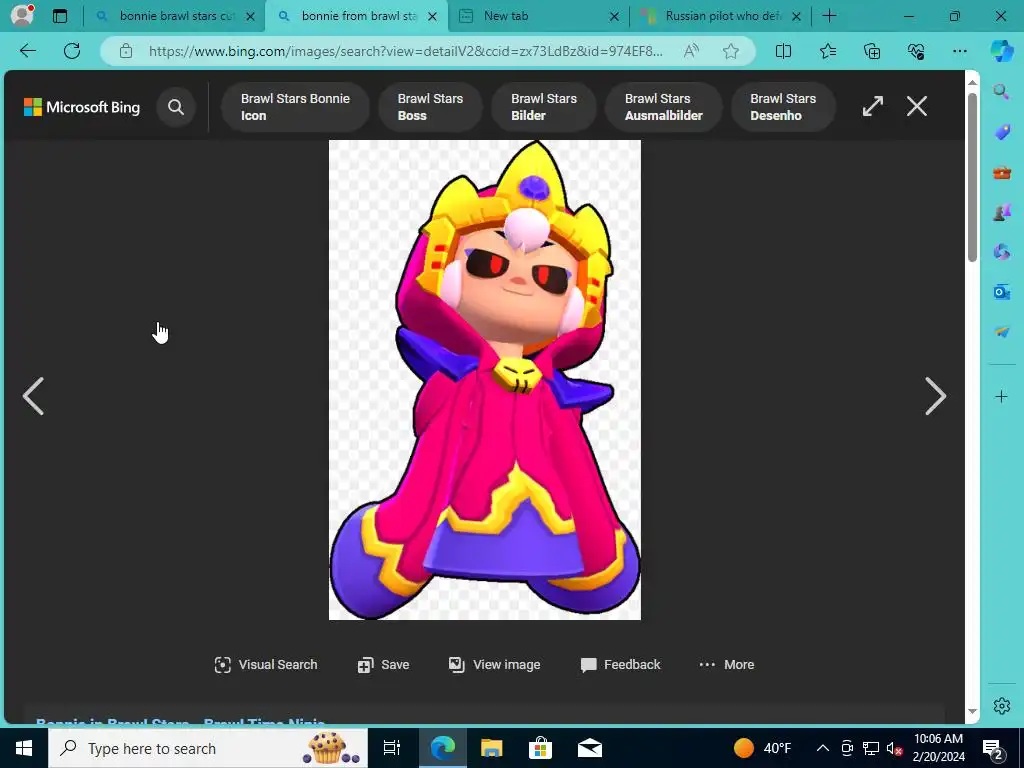Open split screen icon in toolbar
The width and height of the screenshot is (1024, 768).
tap(783, 51)
